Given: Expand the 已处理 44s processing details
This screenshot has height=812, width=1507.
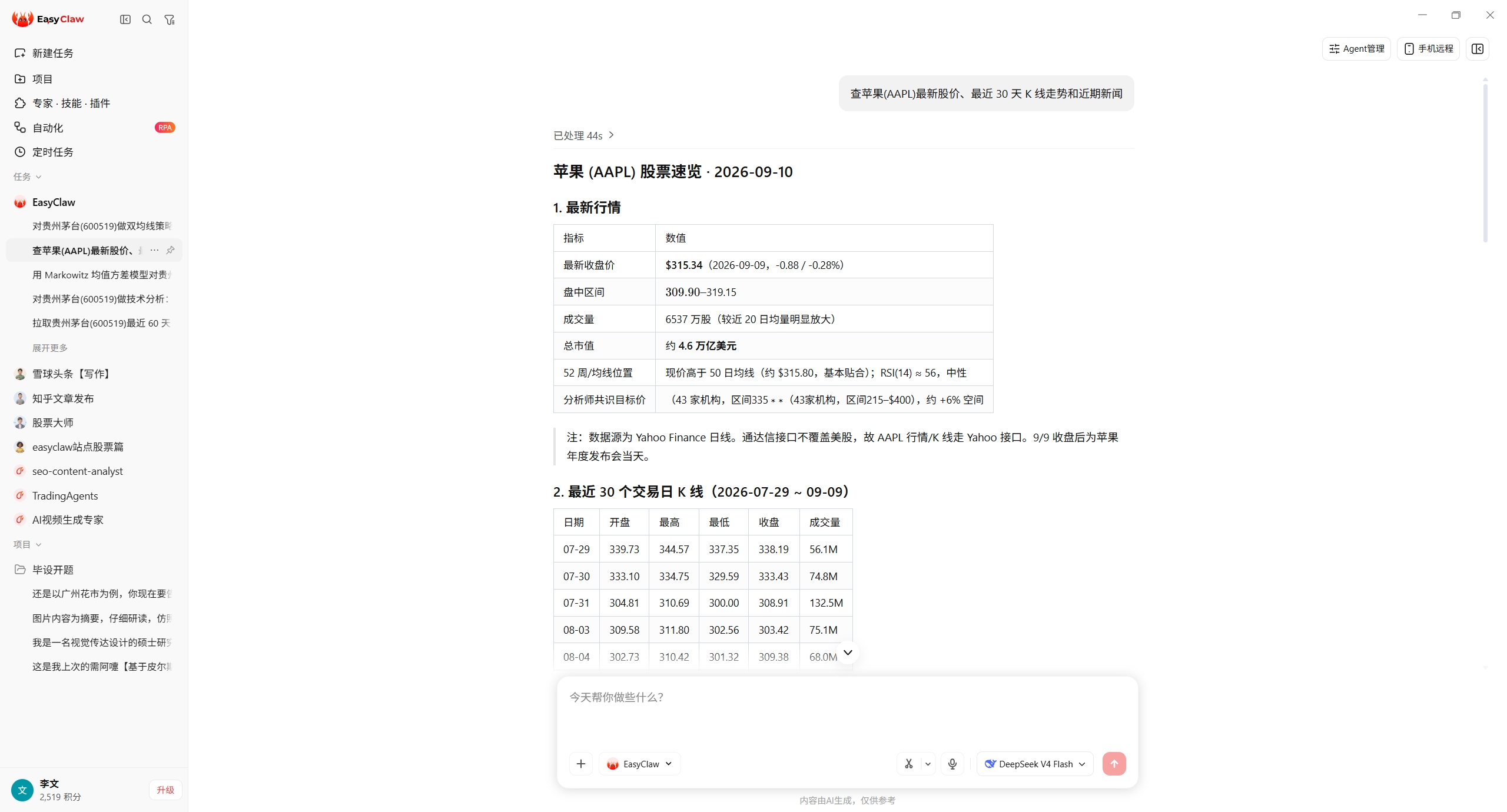Looking at the screenshot, I should pos(583,135).
